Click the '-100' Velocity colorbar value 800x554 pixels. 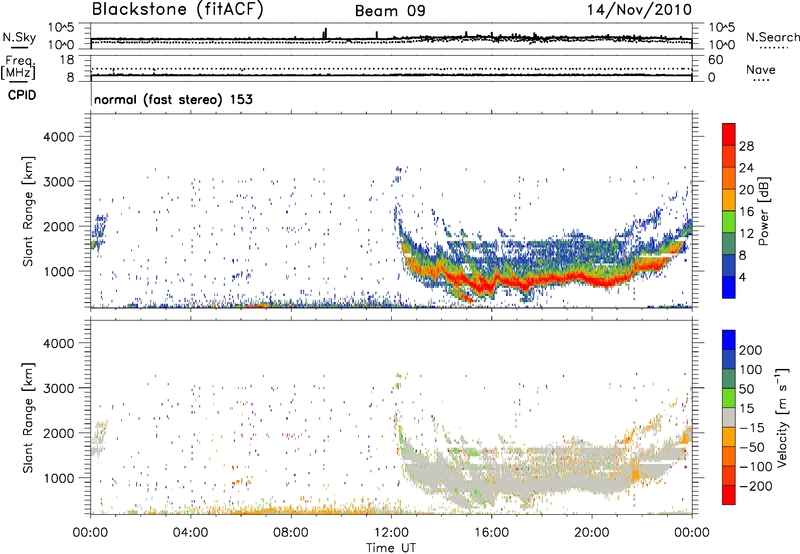[x=755, y=466]
